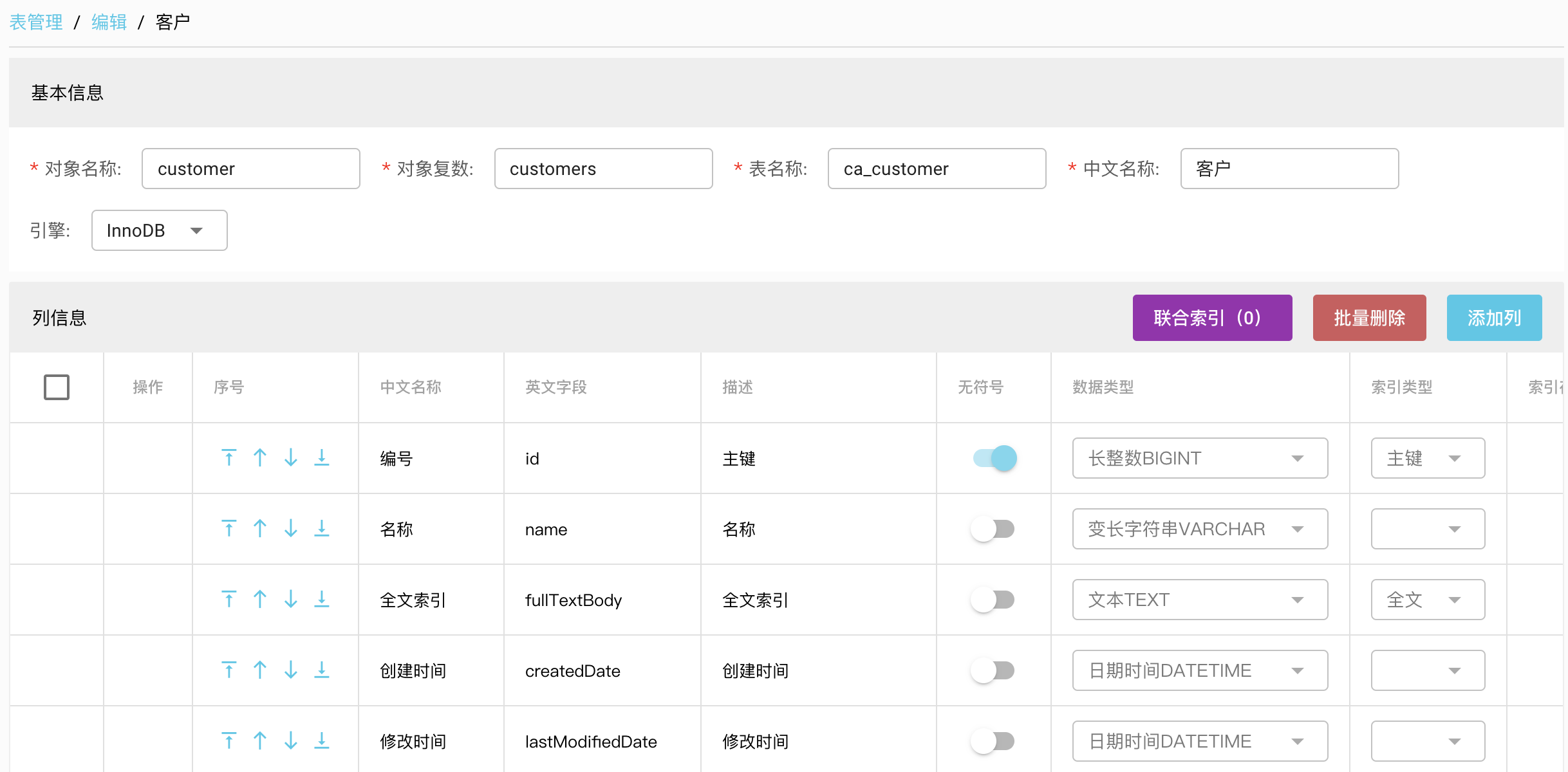Open the 联合索引 (0) button
This screenshot has width=1568, height=772.
[1212, 318]
